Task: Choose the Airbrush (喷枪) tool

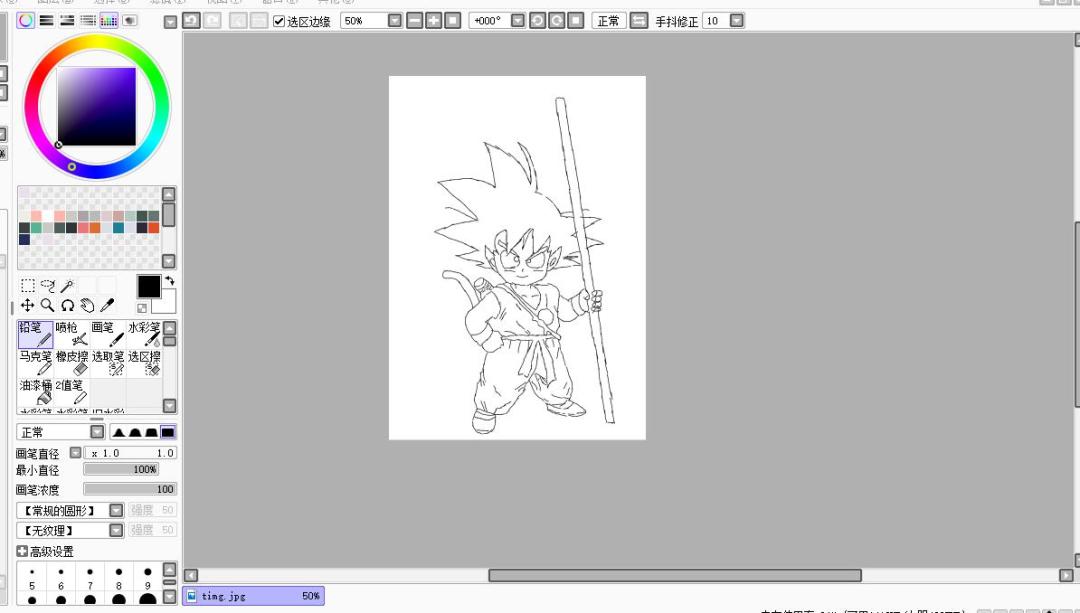Action: click(x=71, y=334)
